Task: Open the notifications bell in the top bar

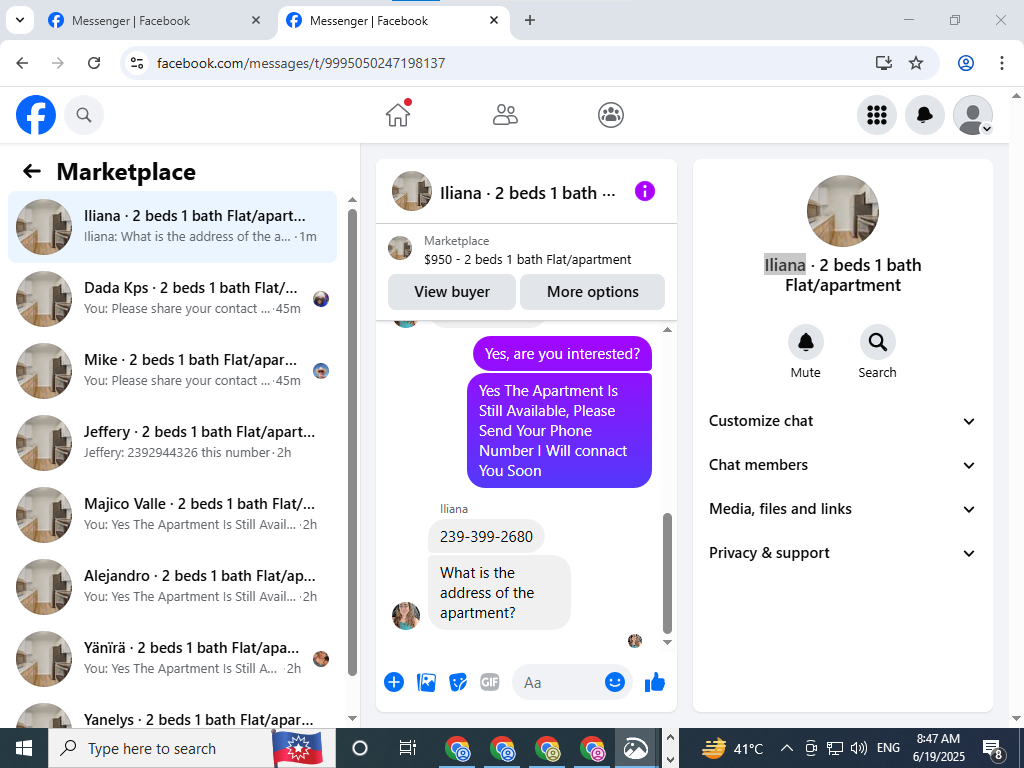Action: coord(925,115)
